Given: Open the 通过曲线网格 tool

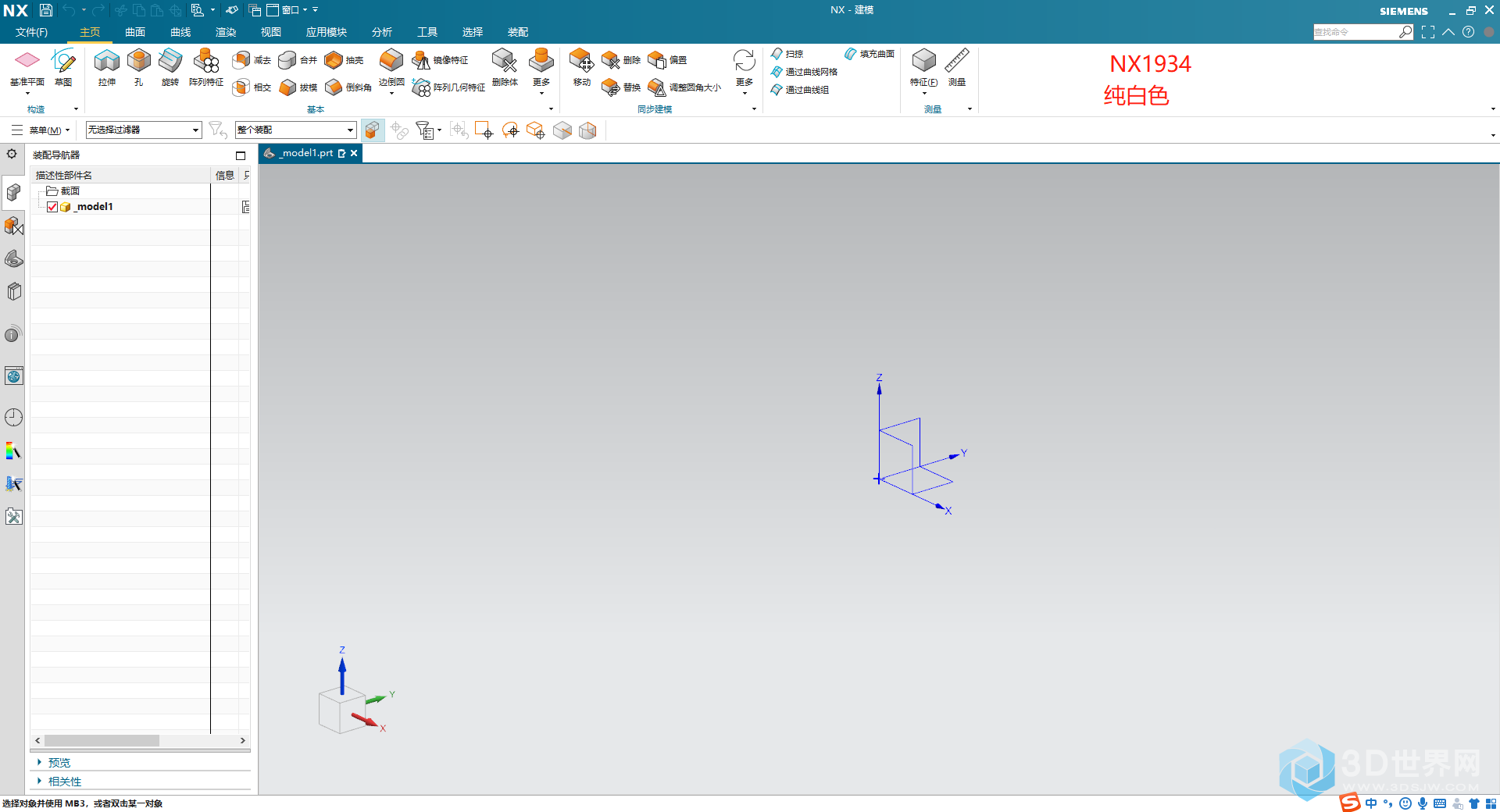Looking at the screenshot, I should 804,72.
